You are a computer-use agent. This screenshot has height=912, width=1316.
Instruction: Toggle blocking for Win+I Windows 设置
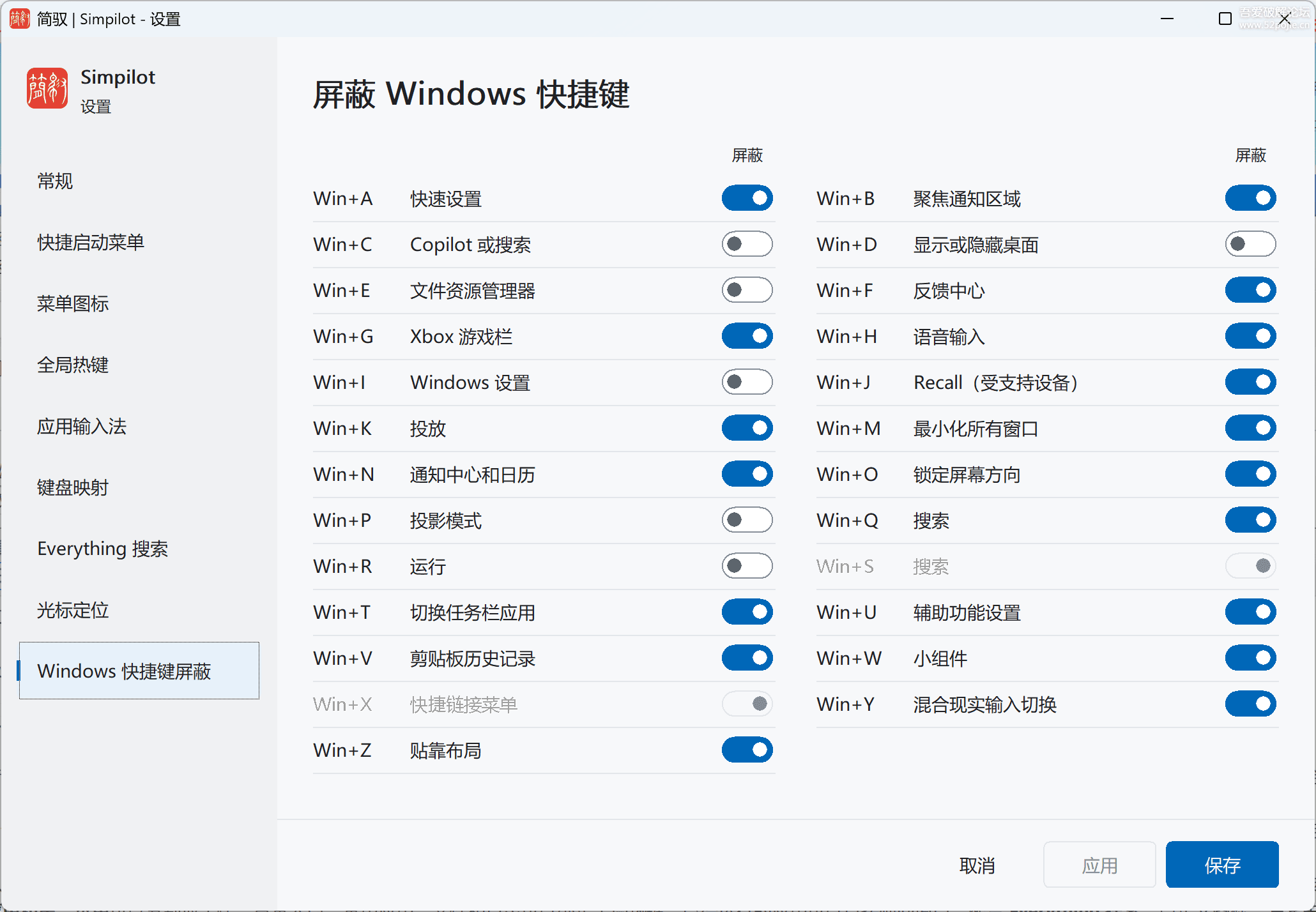pos(747,382)
